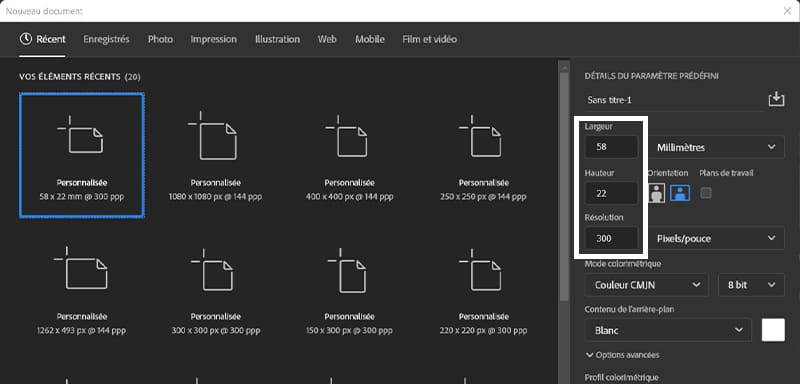Switch to the Enregistrés tab

click(x=106, y=39)
